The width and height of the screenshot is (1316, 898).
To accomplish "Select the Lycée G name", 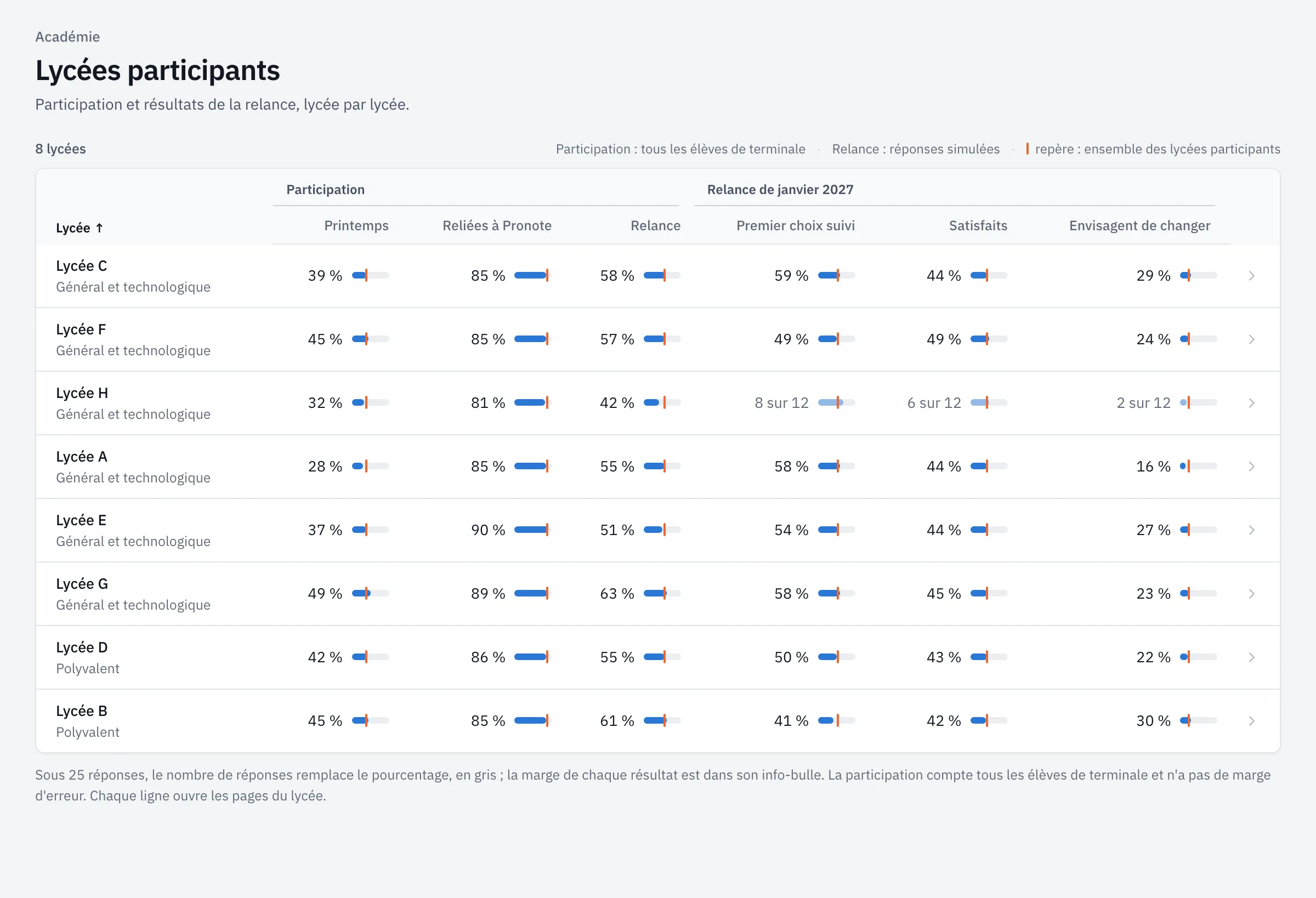I will tap(82, 584).
